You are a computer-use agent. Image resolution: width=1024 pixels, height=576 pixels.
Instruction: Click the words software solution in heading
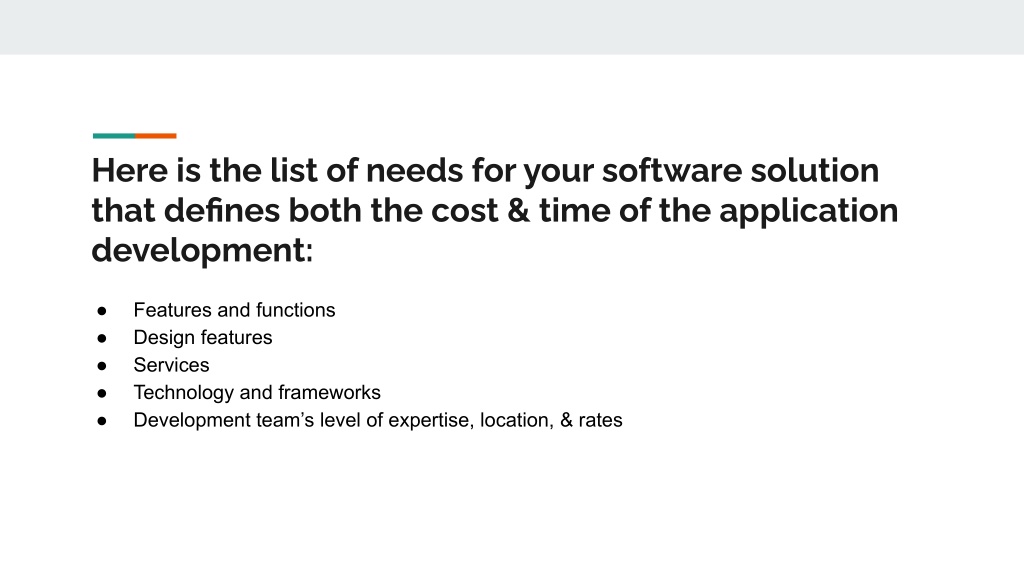point(741,171)
